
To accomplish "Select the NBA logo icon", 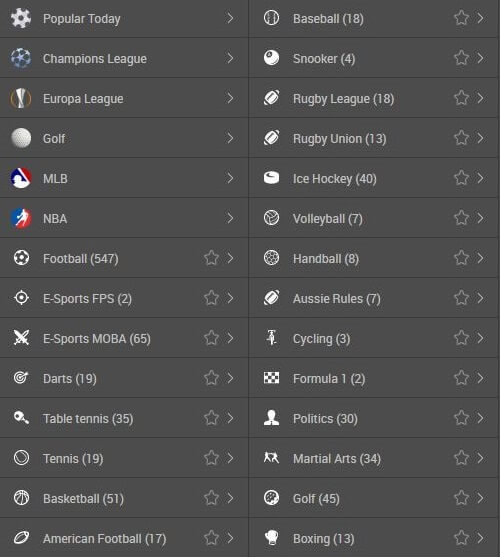I will (21, 218).
